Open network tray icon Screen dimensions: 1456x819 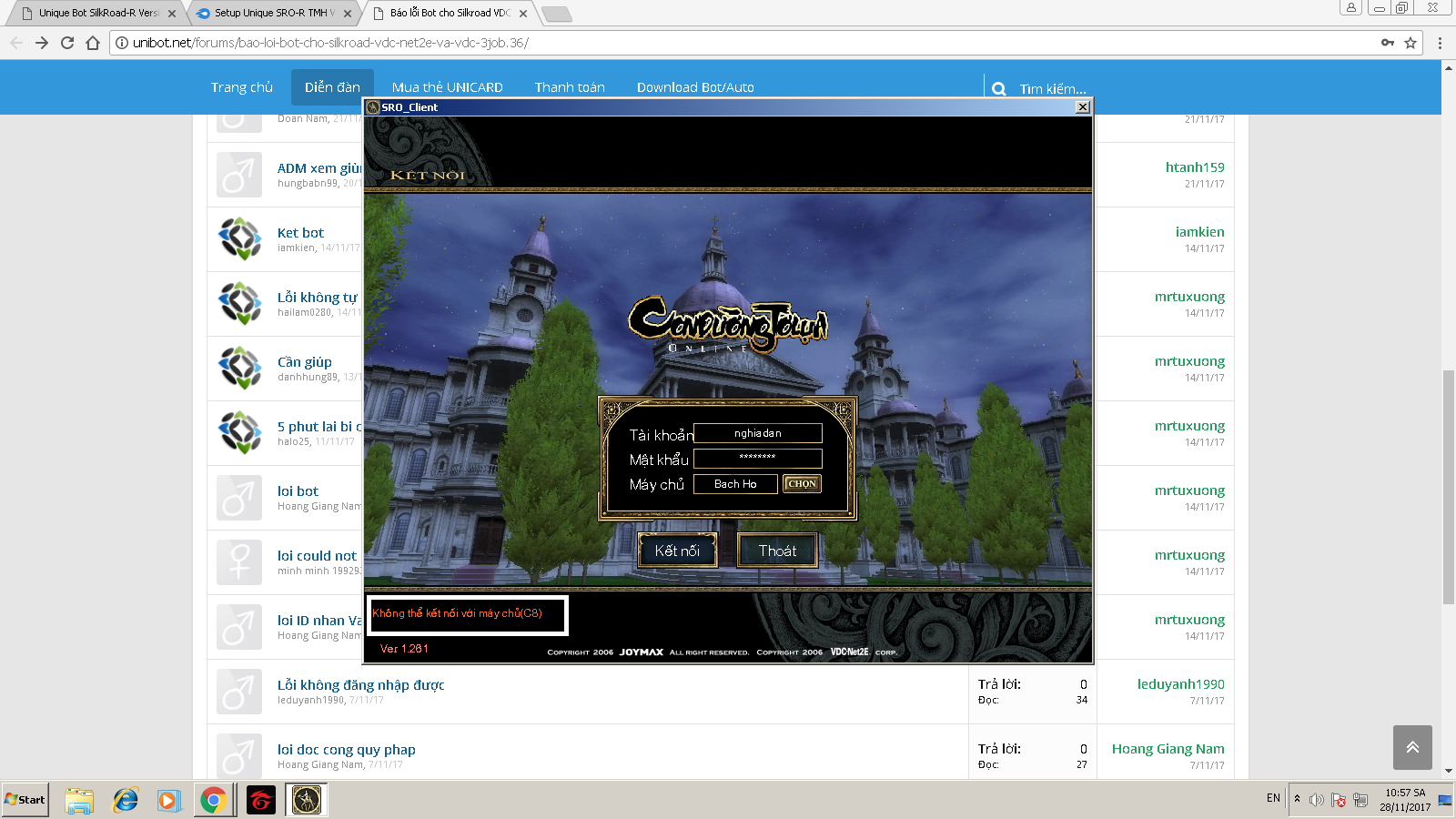click(1360, 800)
